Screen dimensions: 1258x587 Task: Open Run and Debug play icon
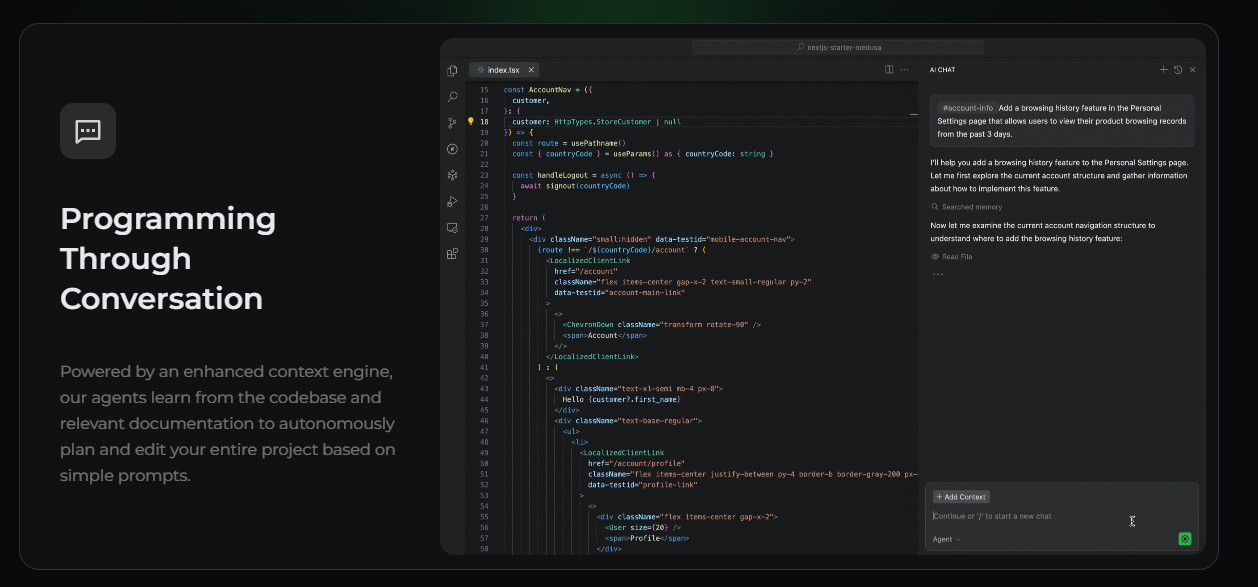pyautogui.click(x=453, y=202)
